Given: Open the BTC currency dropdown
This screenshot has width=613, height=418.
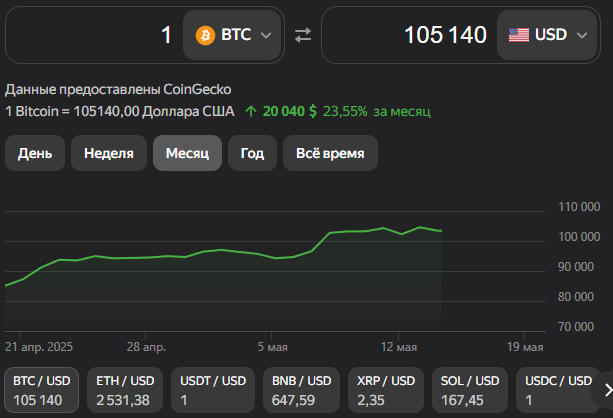Looking at the screenshot, I should (232, 35).
